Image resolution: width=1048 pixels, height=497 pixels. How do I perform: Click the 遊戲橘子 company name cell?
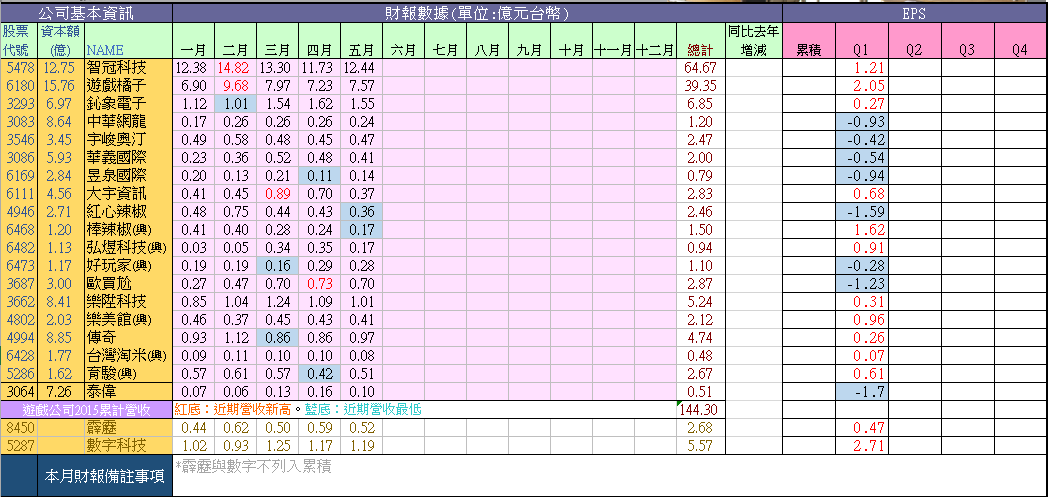click(x=129, y=86)
